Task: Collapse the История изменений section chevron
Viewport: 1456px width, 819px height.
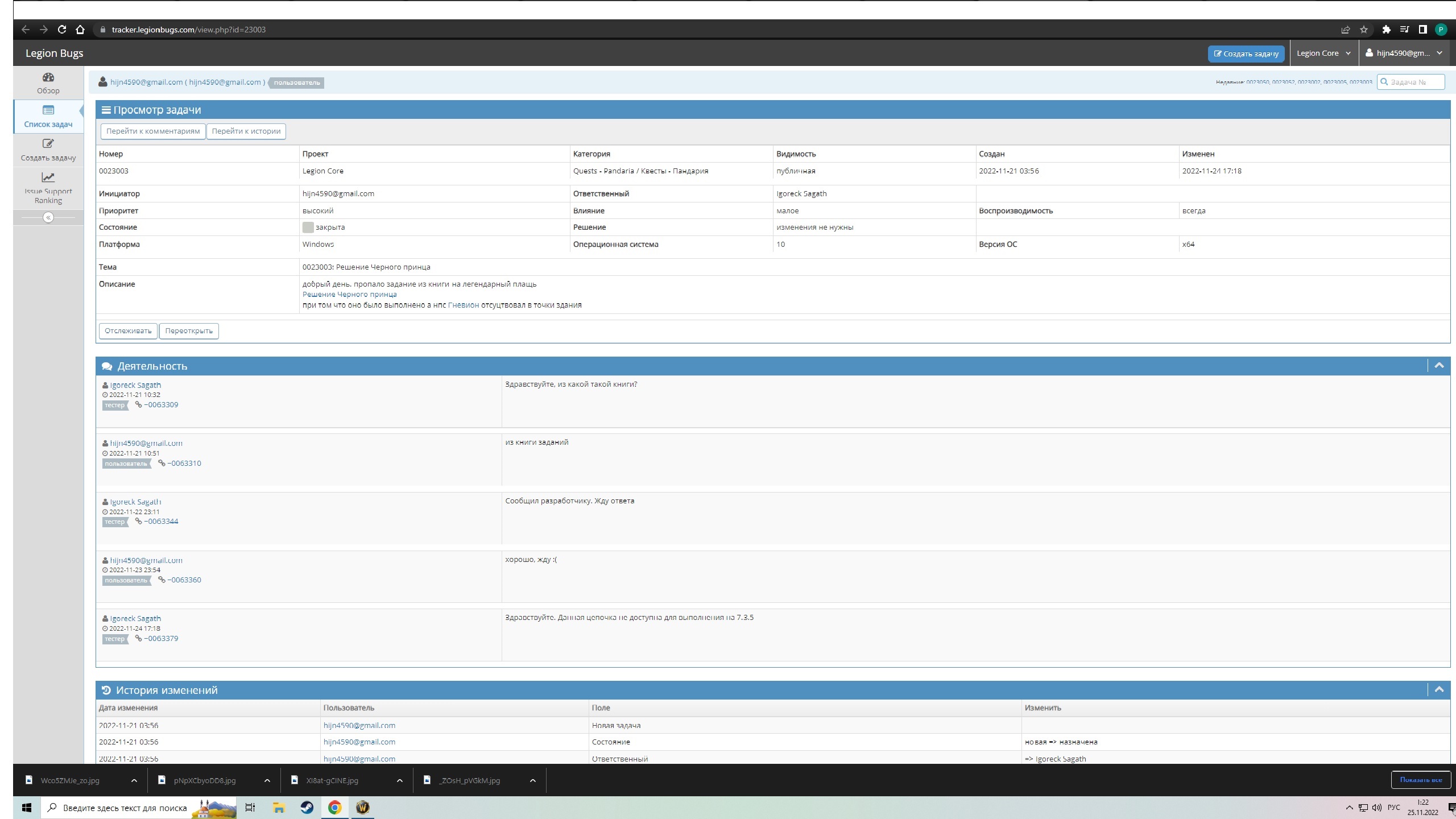Action: (1439, 690)
